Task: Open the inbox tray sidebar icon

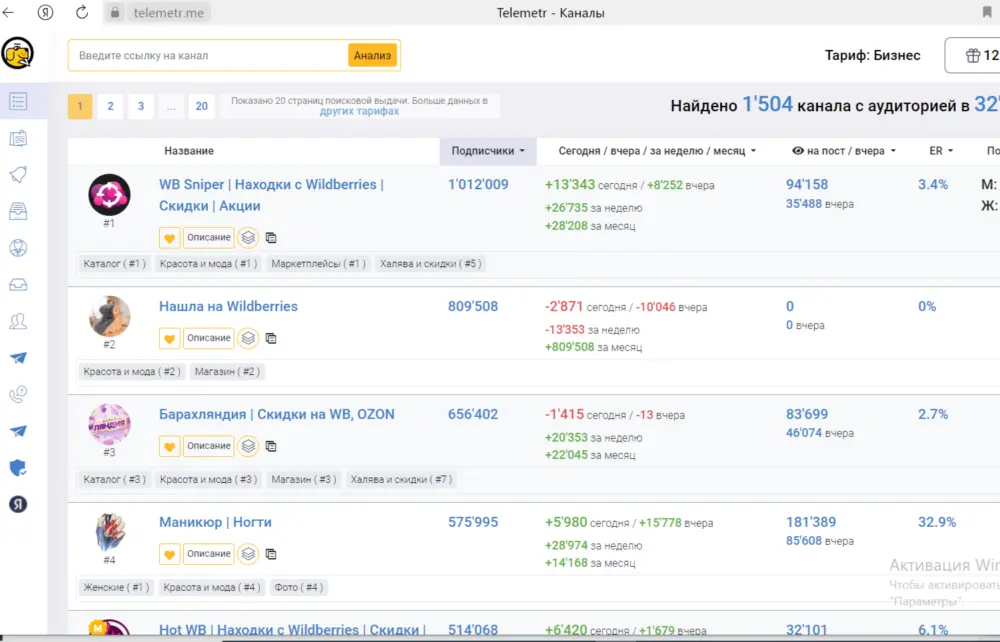Action: [x=18, y=284]
